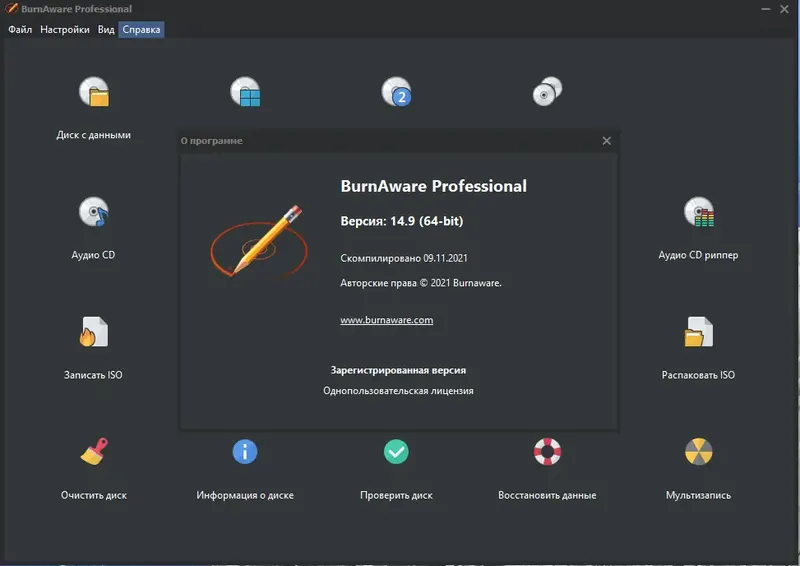The height and width of the screenshot is (566, 800).
Task: Close the О программе dialog
Action: click(607, 141)
